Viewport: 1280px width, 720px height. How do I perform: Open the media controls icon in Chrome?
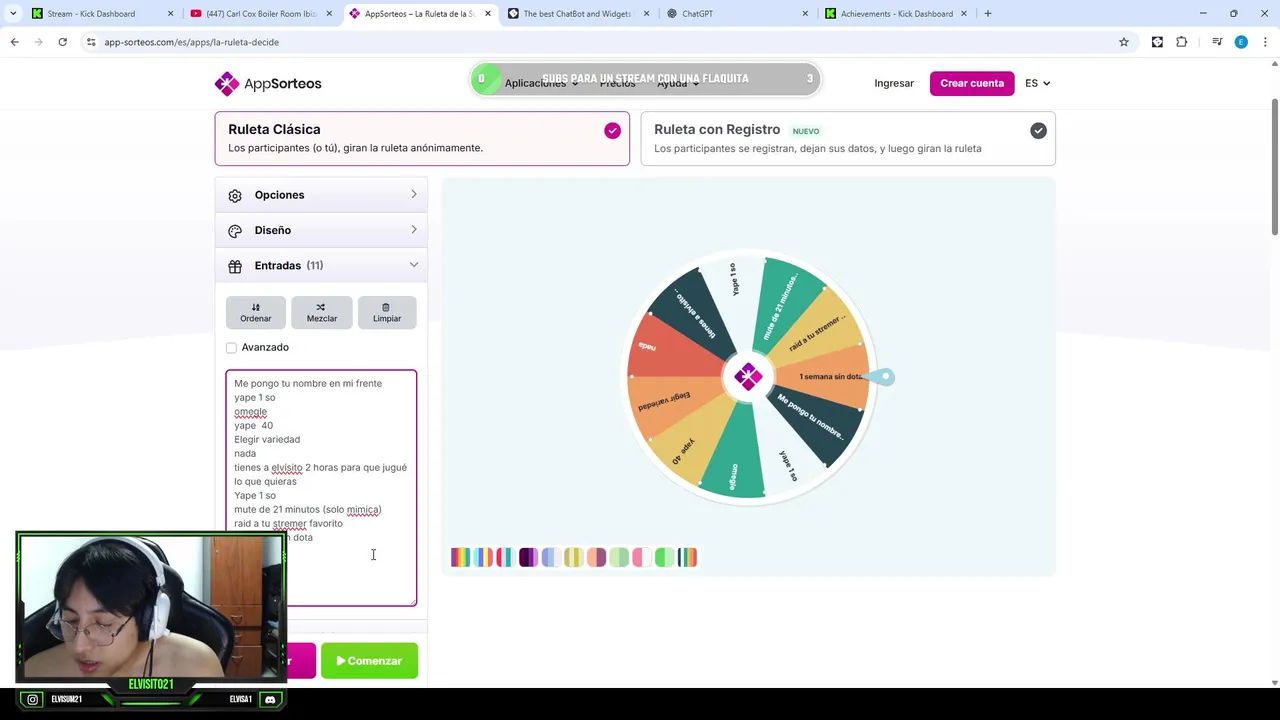coord(1217,42)
